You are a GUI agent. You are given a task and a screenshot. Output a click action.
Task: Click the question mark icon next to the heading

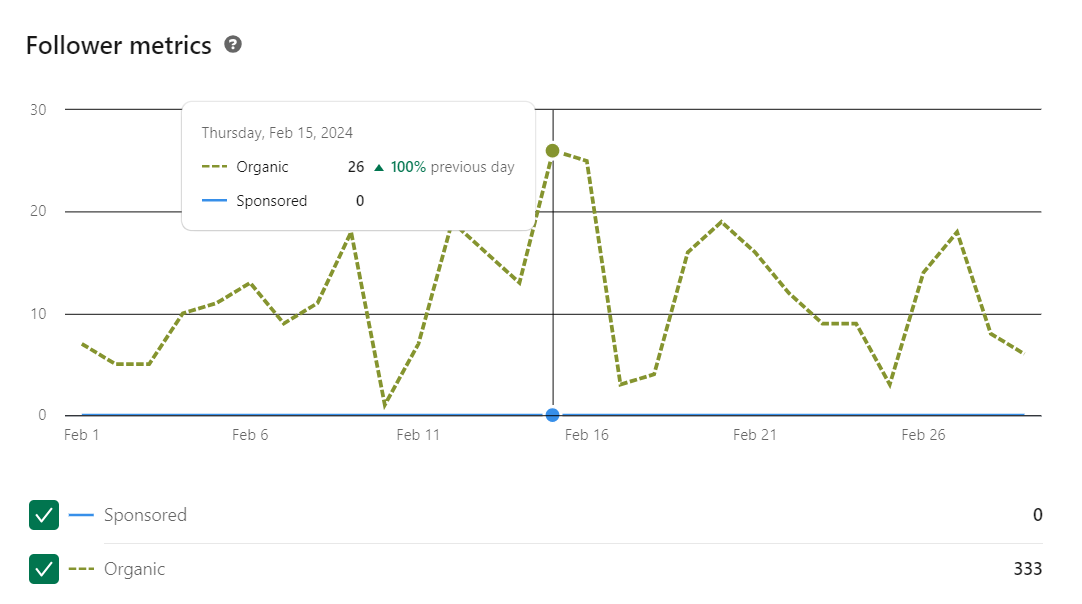232,44
